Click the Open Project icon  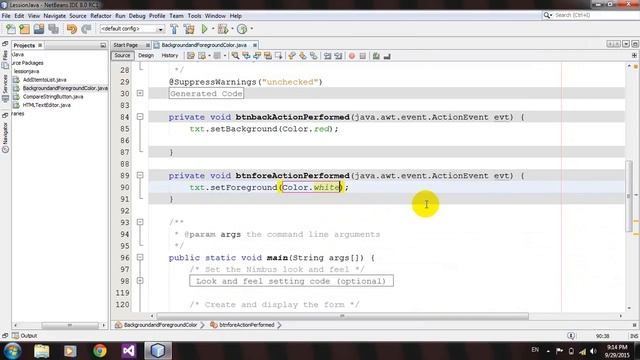pyautogui.click(x=39, y=29)
